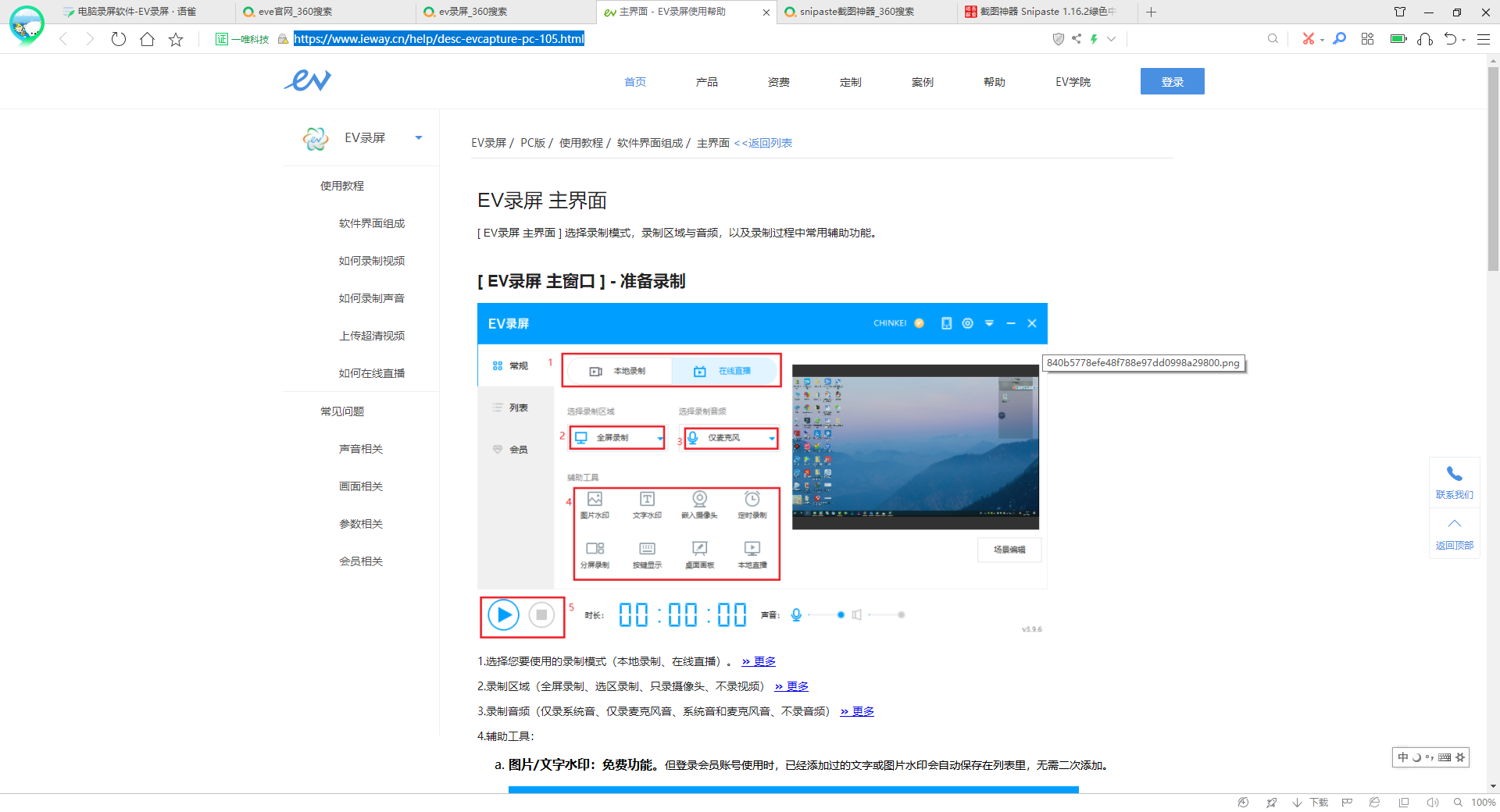Click the blue 登录 button

coord(1172,81)
